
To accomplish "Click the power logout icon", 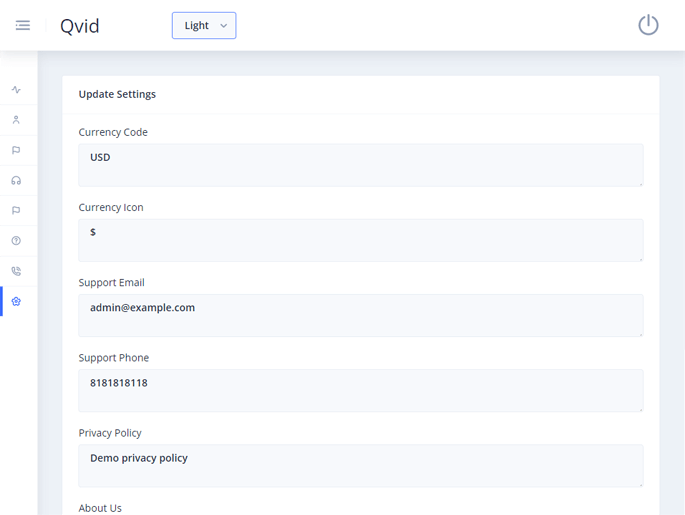I will point(648,25).
